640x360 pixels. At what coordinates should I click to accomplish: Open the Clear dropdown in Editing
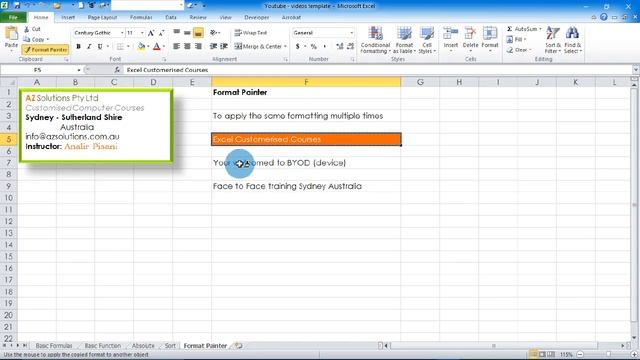pyautogui.click(x=519, y=50)
